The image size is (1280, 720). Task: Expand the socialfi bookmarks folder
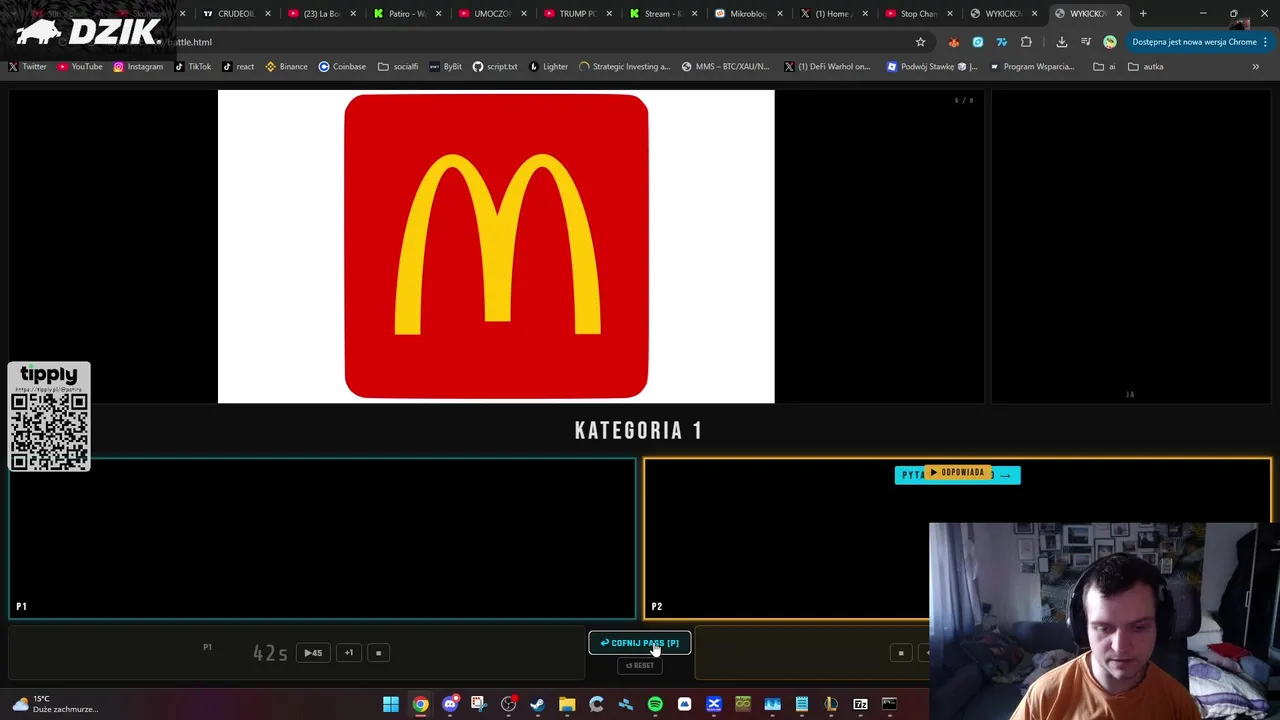[398, 67]
